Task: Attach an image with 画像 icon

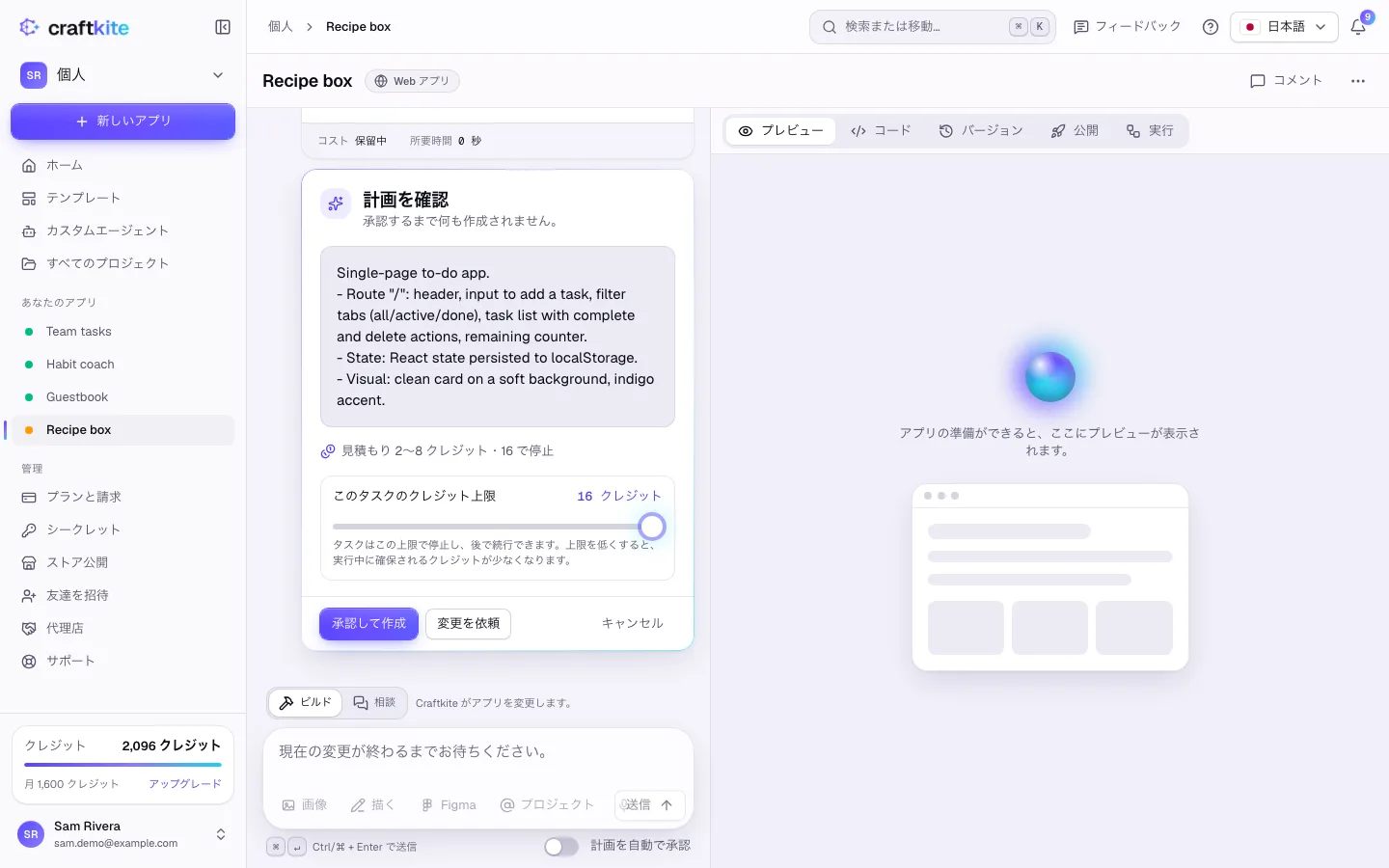Action: (x=304, y=804)
